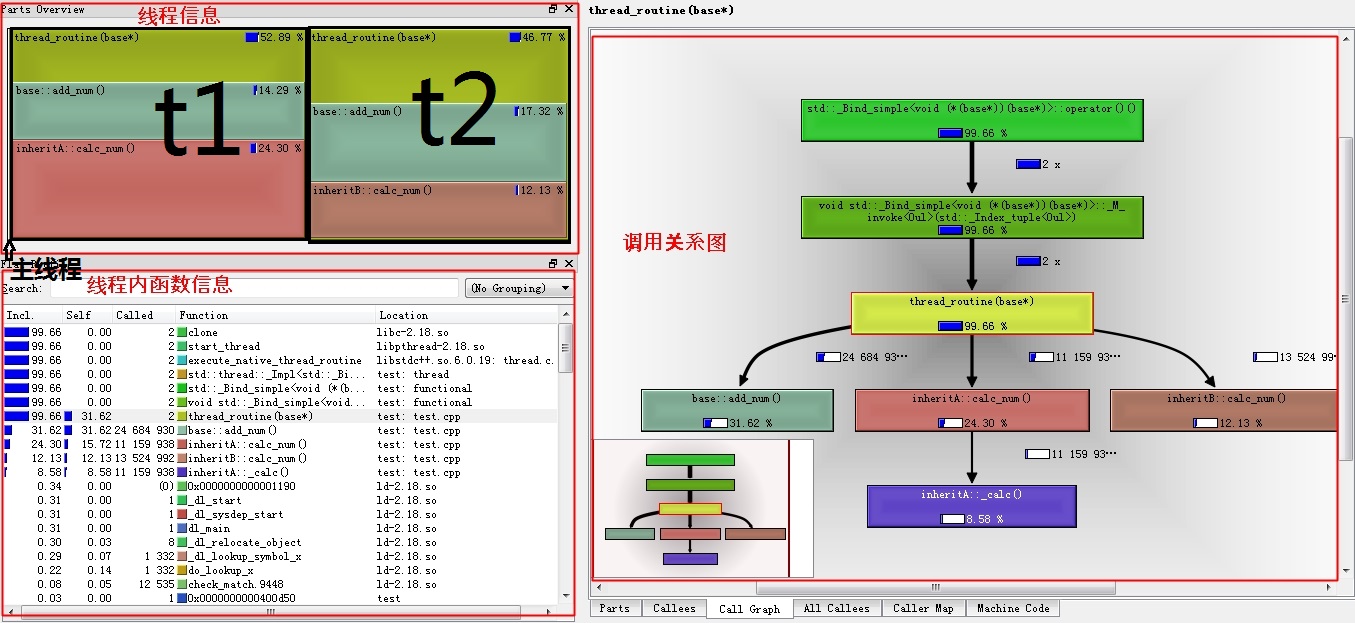Float the function profile panel above Search
Screen dimensions: 1355x623
pos(553,264)
